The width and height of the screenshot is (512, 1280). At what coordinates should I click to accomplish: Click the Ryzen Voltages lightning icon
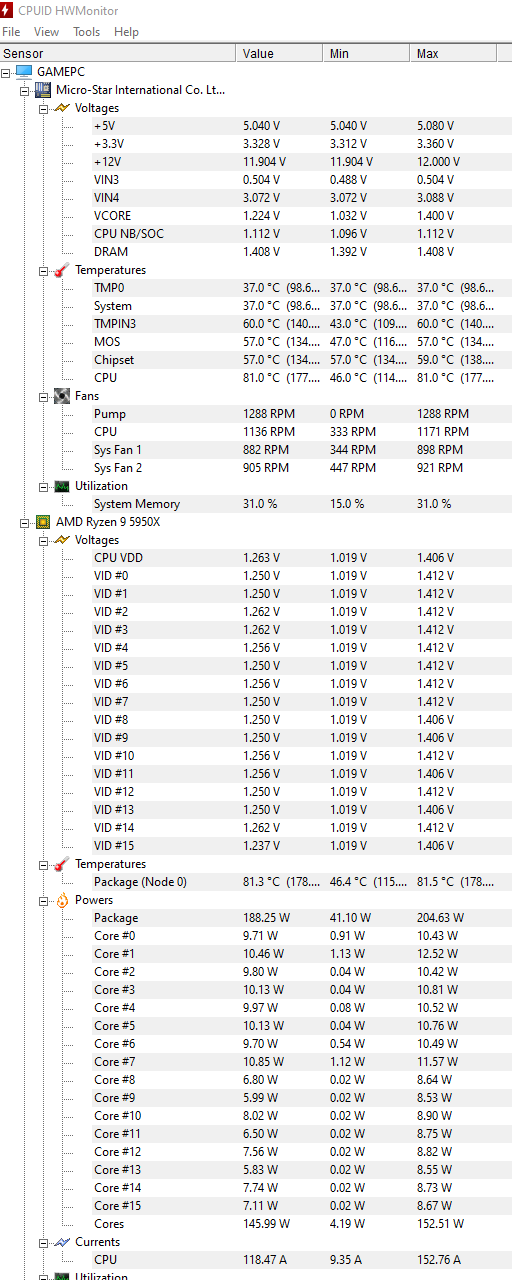click(x=61, y=540)
